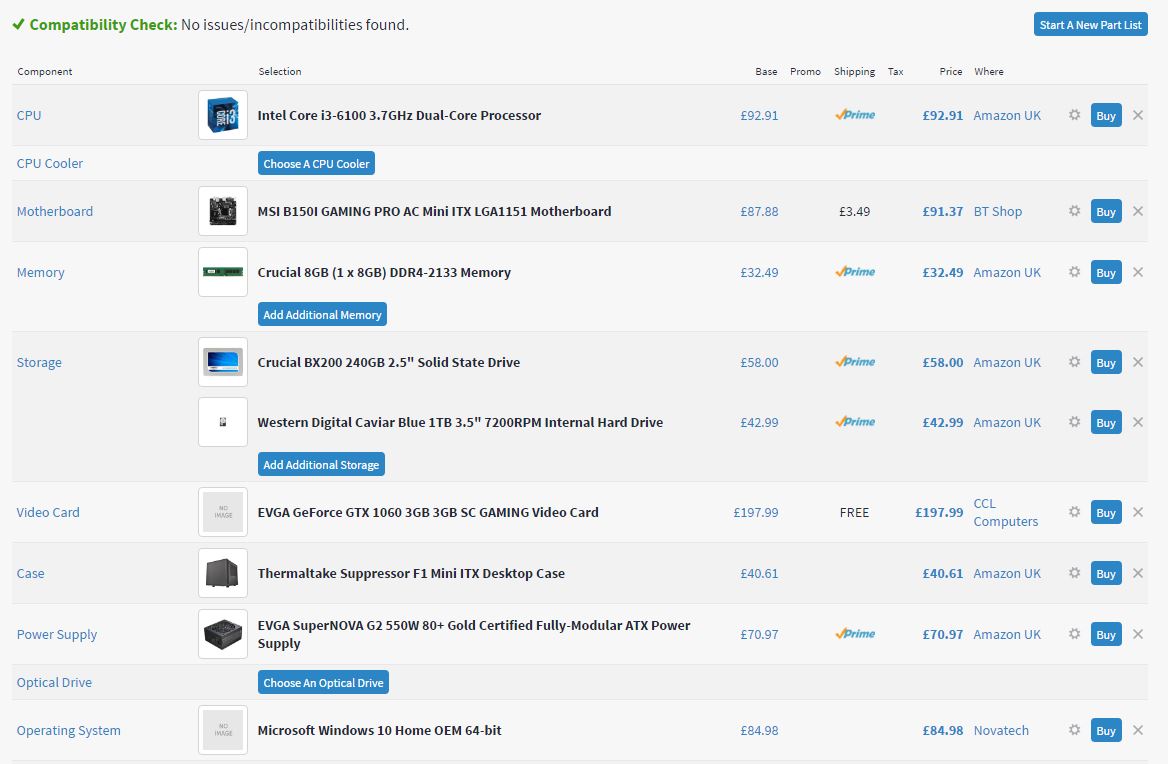Buy the Crucial BX200 240GB SSD

tap(1105, 362)
